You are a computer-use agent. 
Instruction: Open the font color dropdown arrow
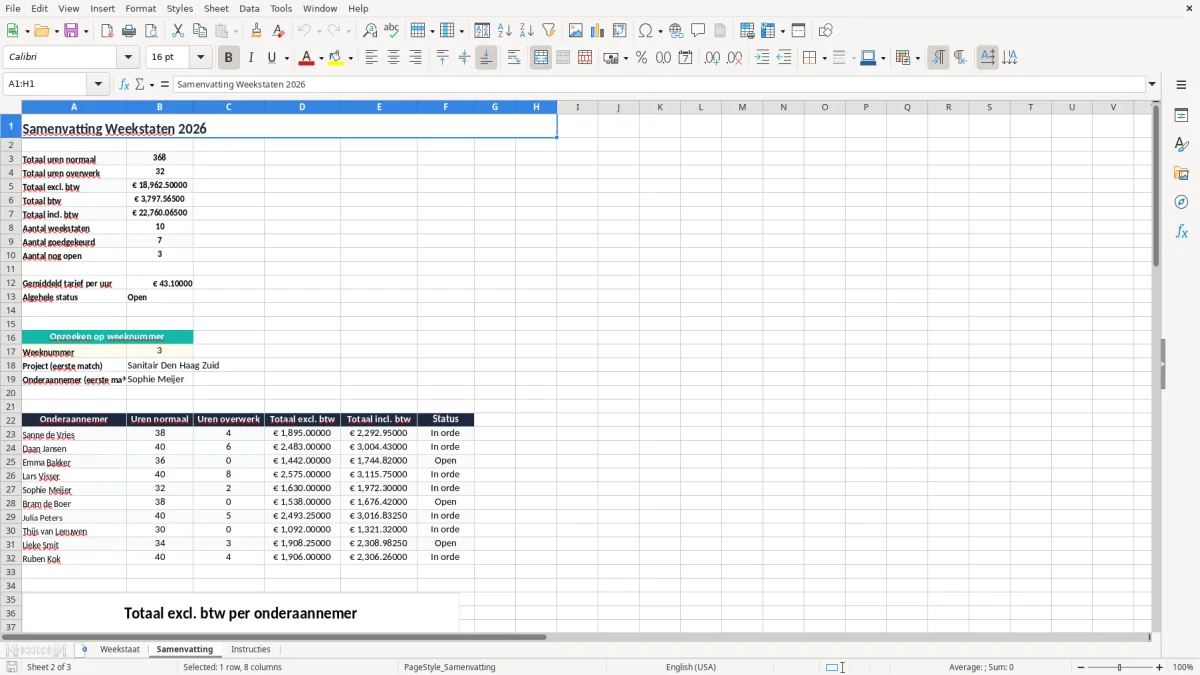coord(321,58)
